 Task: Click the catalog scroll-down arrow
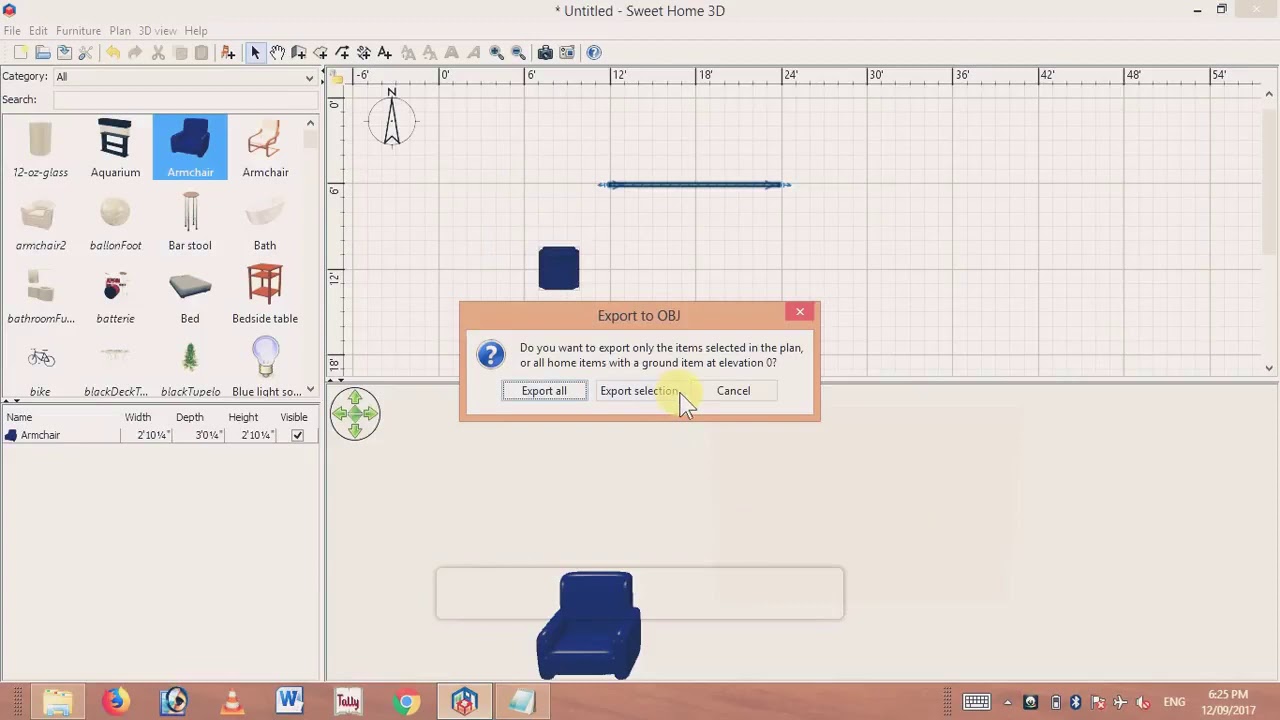(311, 389)
